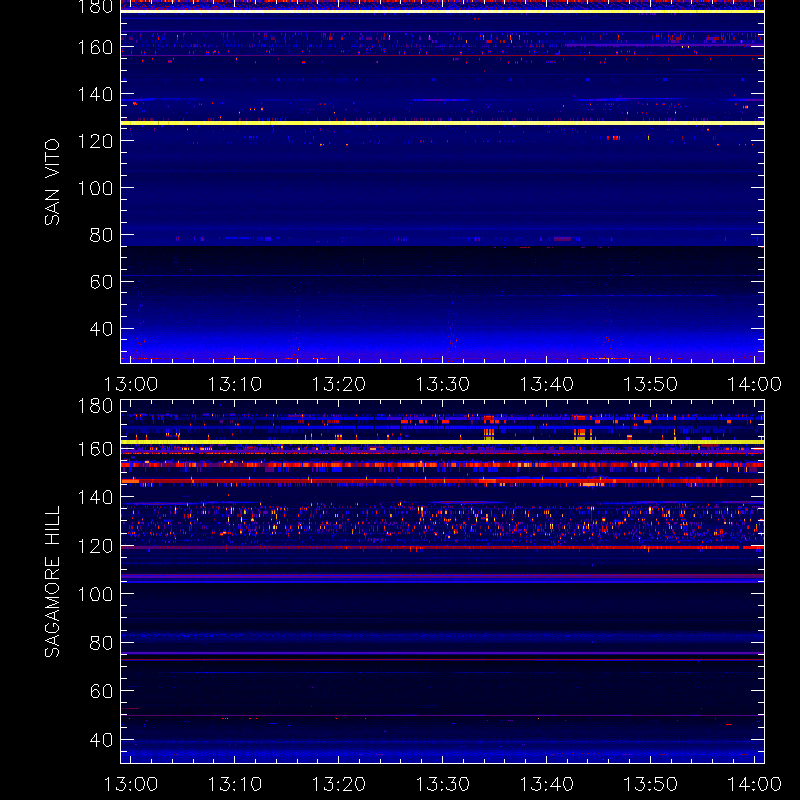The height and width of the screenshot is (800, 800).
Task: Pick the 80 tick label on Sagamore Hill plot
Action: 101,643
